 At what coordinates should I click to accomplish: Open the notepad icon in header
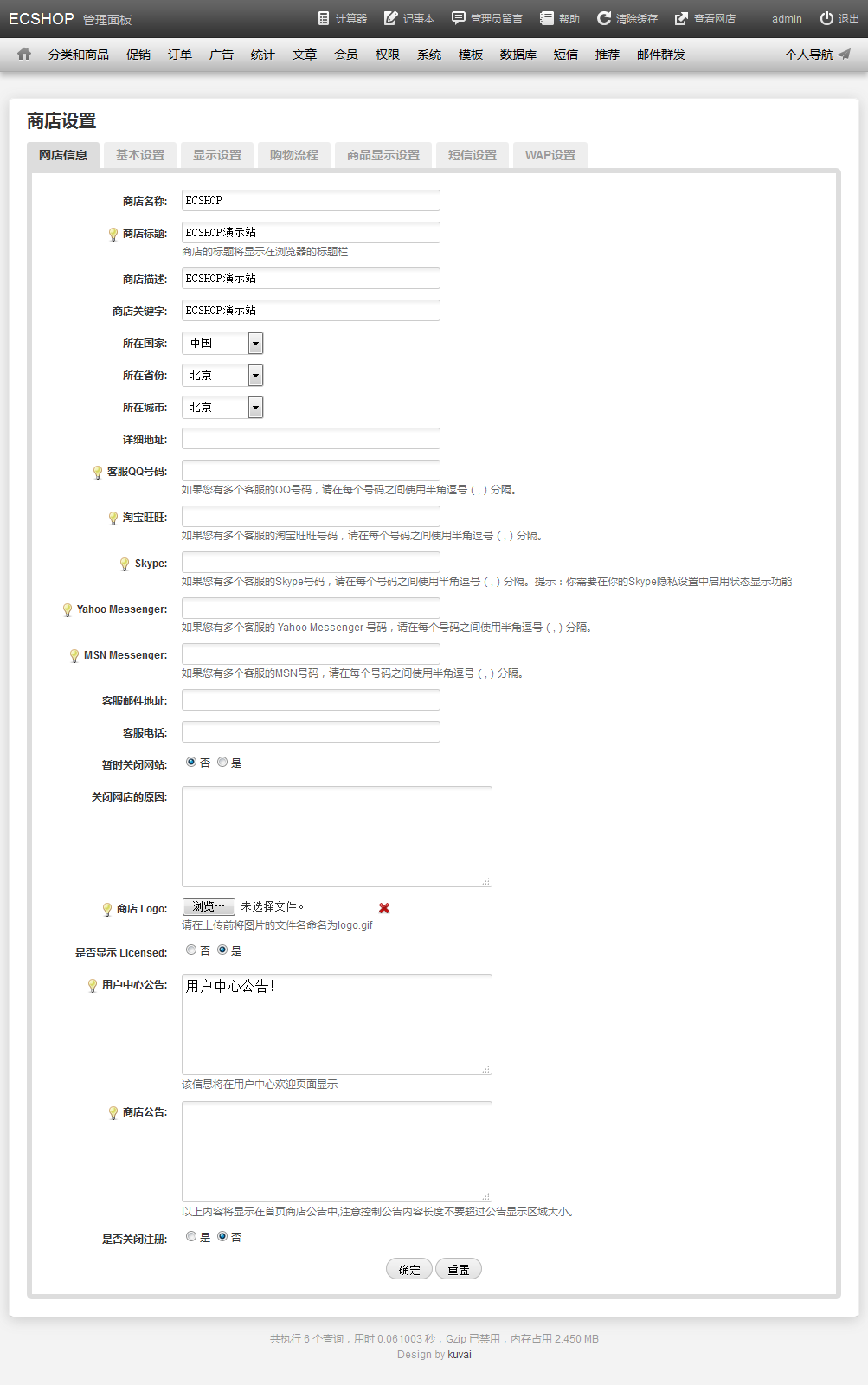tap(391, 18)
